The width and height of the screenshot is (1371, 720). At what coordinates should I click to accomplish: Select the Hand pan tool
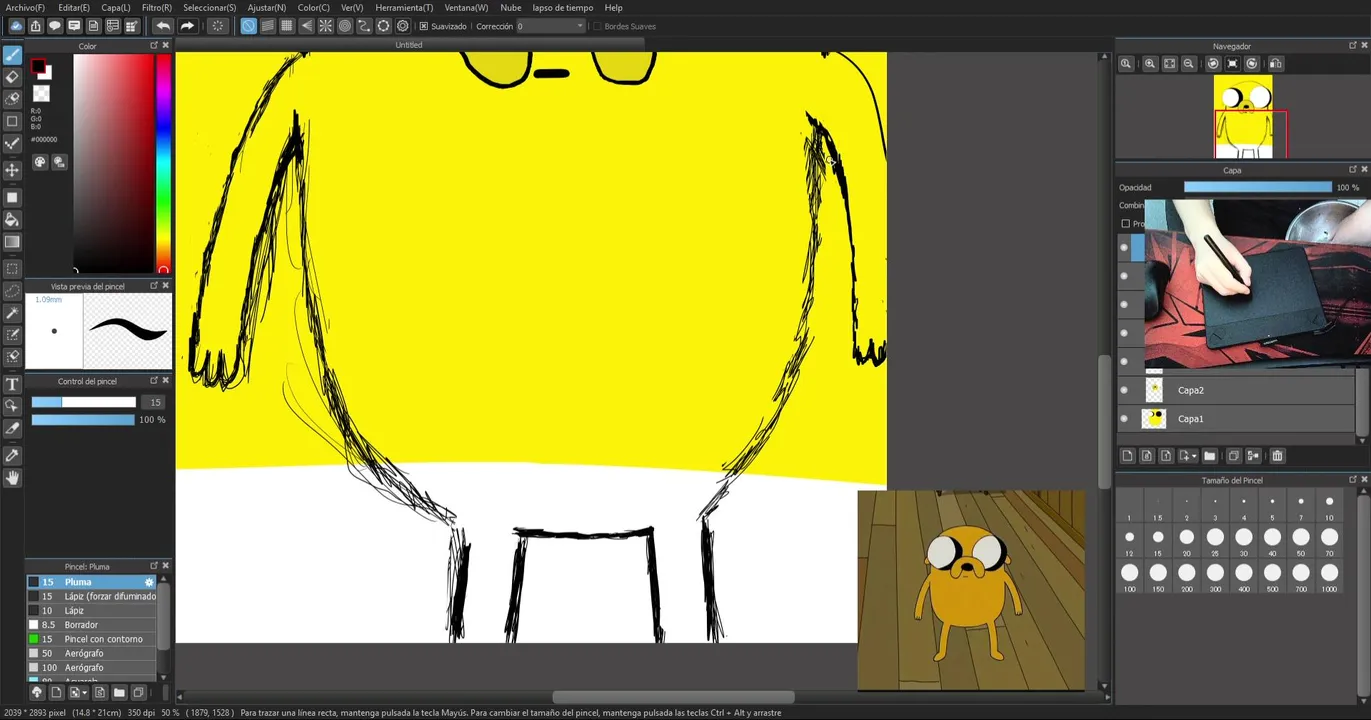coord(12,478)
